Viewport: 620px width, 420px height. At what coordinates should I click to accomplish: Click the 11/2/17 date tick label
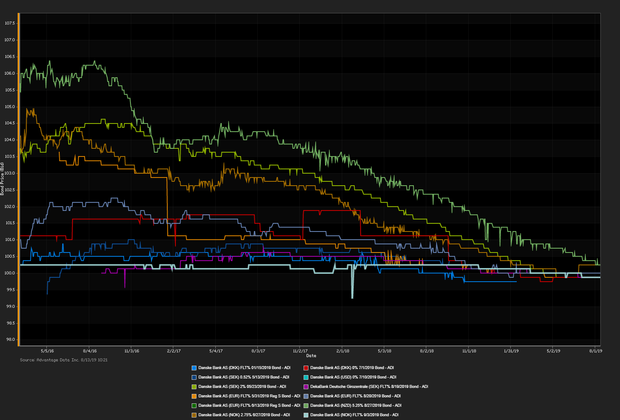point(301,351)
